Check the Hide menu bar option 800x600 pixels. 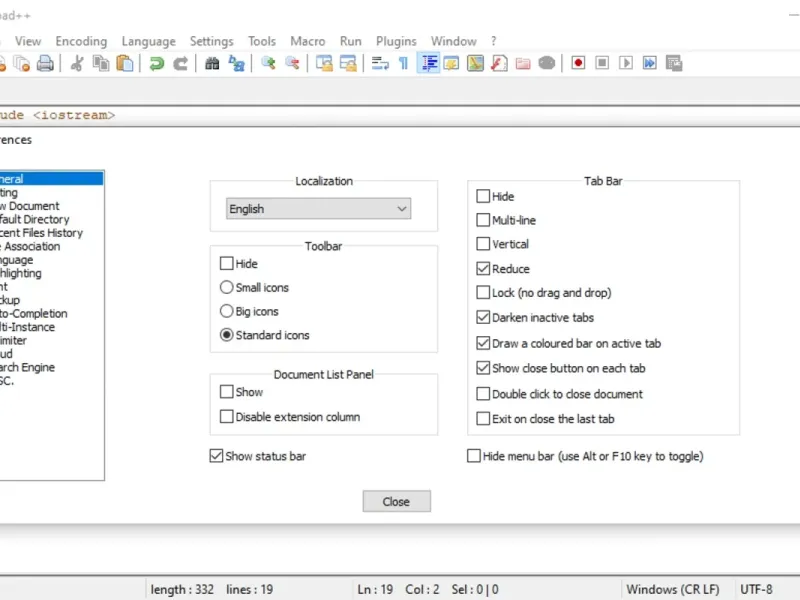[x=473, y=456]
